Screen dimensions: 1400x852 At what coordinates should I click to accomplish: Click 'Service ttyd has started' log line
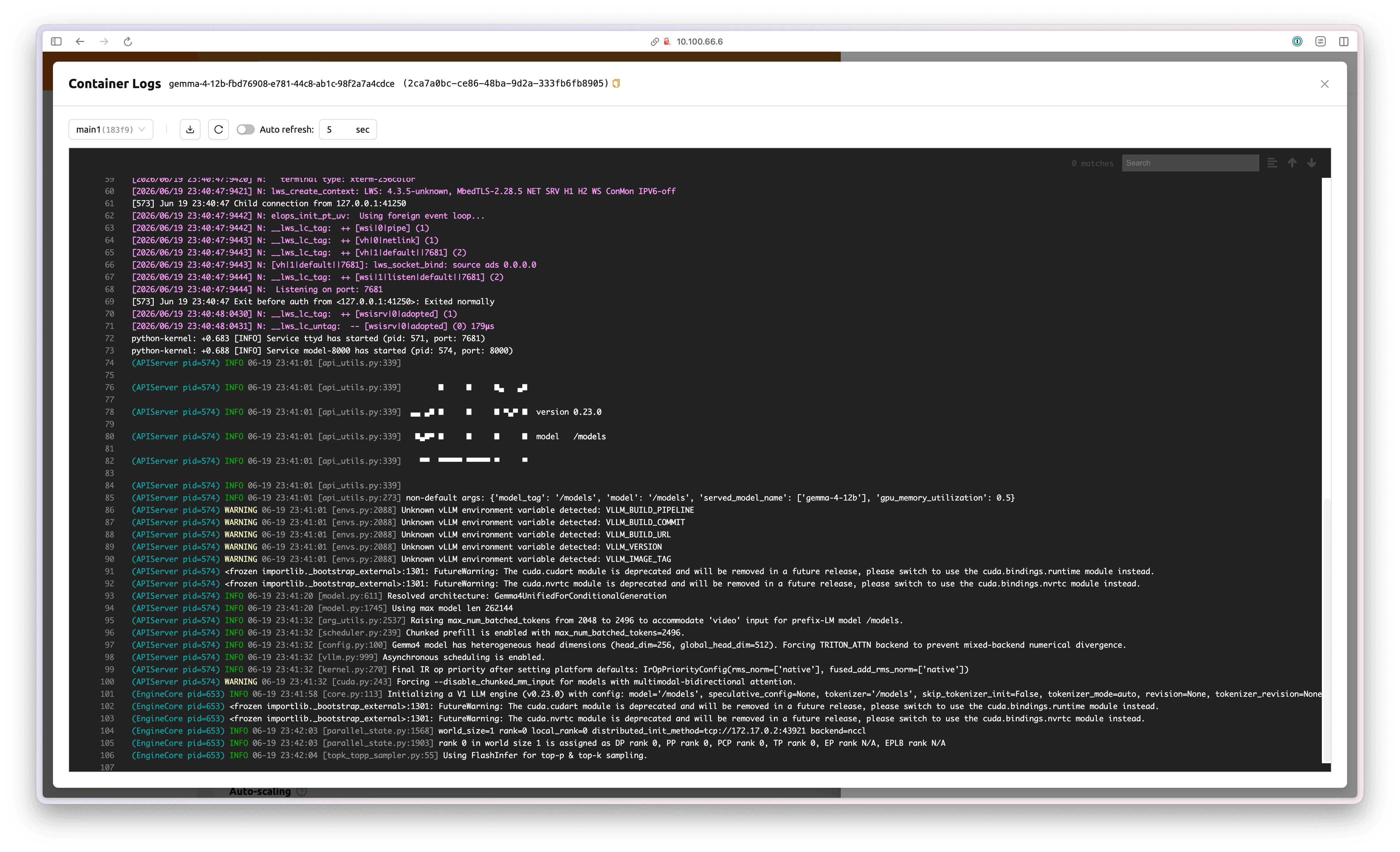[x=309, y=339]
